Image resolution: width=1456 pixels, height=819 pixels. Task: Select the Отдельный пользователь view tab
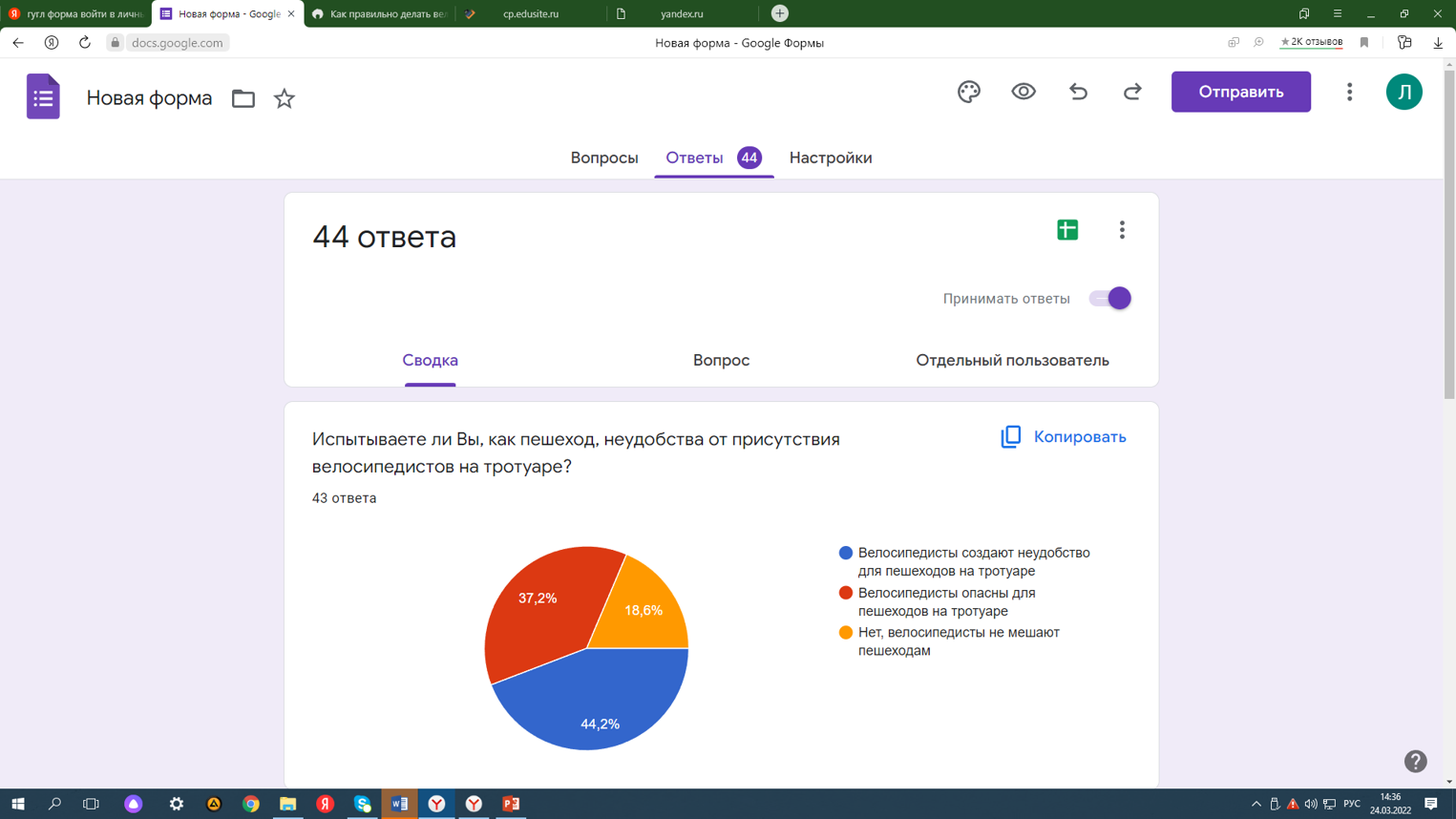[x=1012, y=361]
